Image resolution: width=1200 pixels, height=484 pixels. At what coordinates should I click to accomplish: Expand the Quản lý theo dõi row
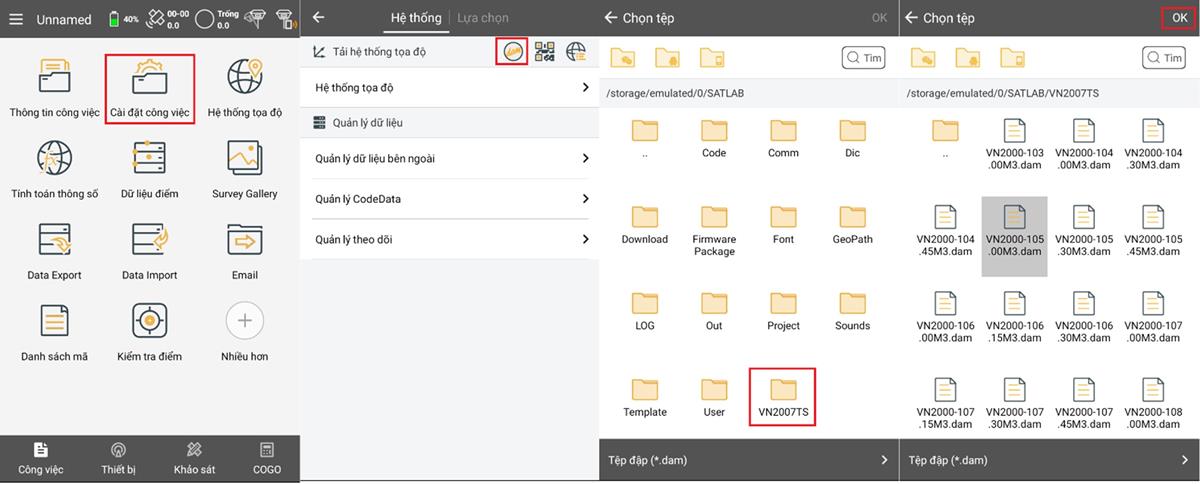[x=450, y=240]
